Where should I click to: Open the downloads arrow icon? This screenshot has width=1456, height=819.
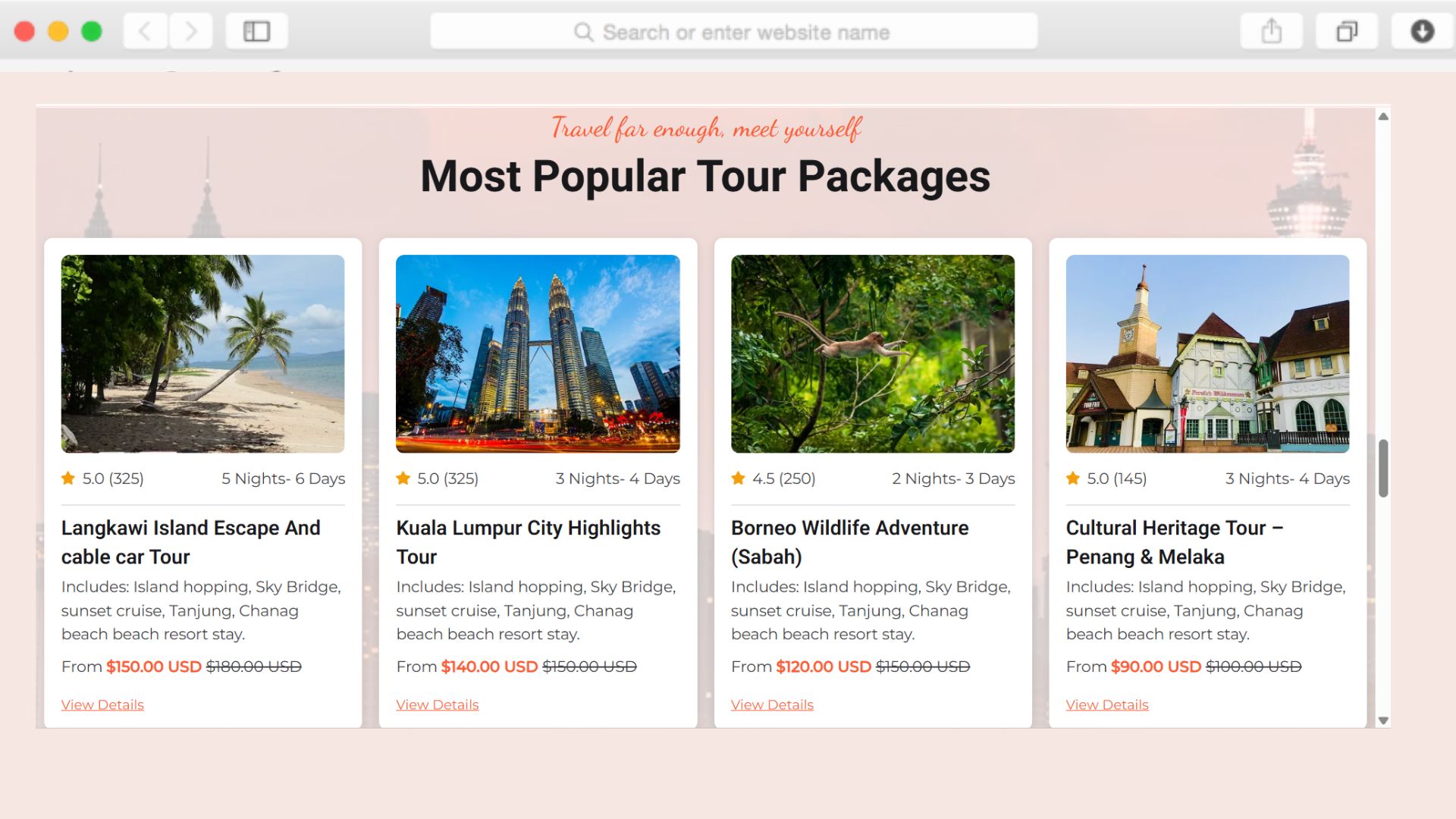tap(1422, 31)
